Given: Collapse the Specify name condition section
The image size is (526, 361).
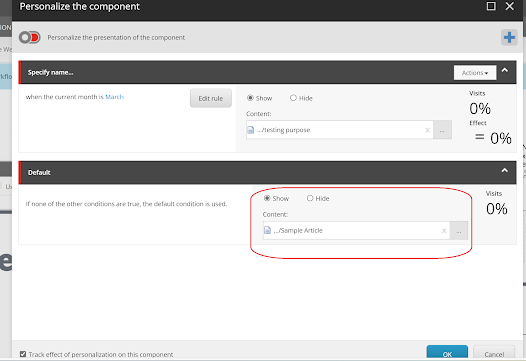Looking at the screenshot, I should coord(505,70).
